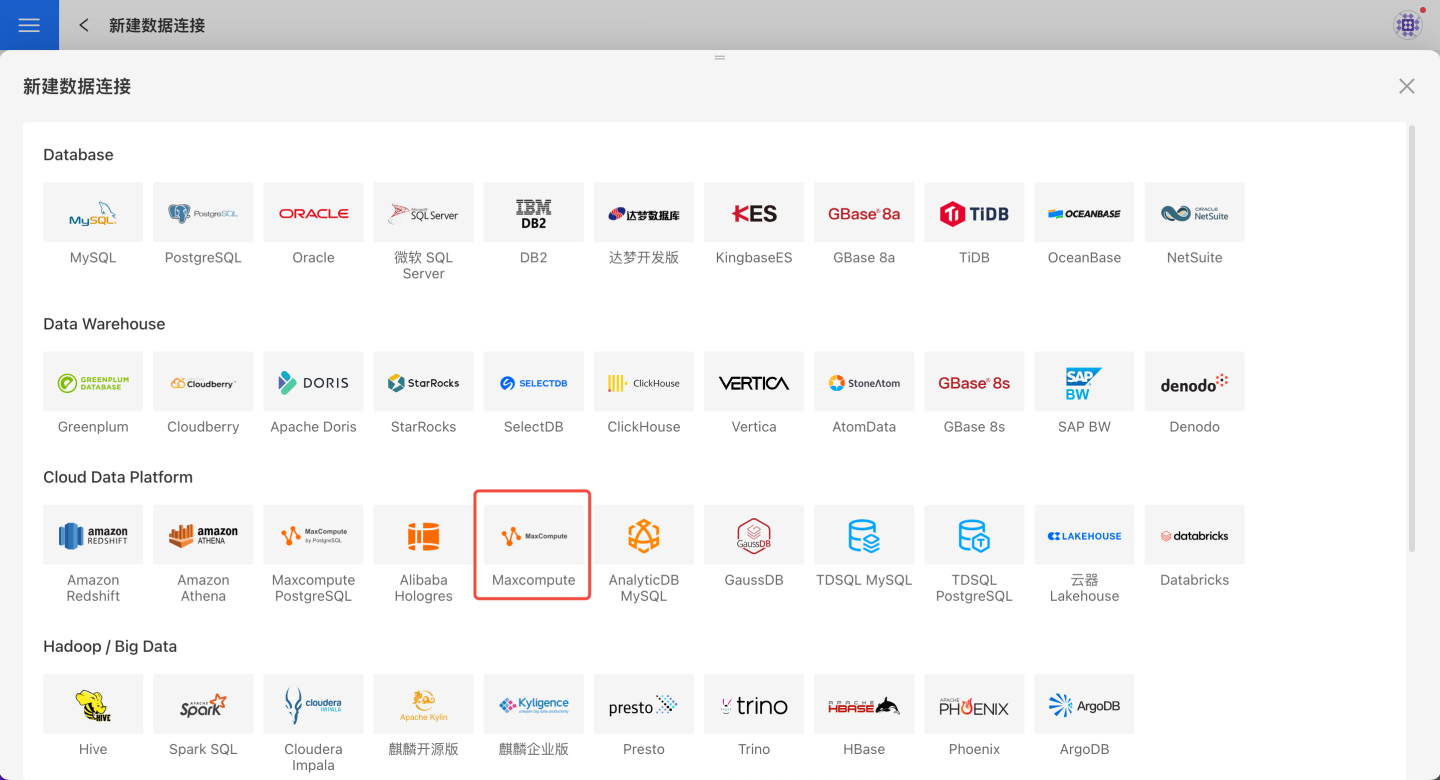Pick the Oracle database tile
Viewport: 1440px width, 780px height.
(x=313, y=213)
